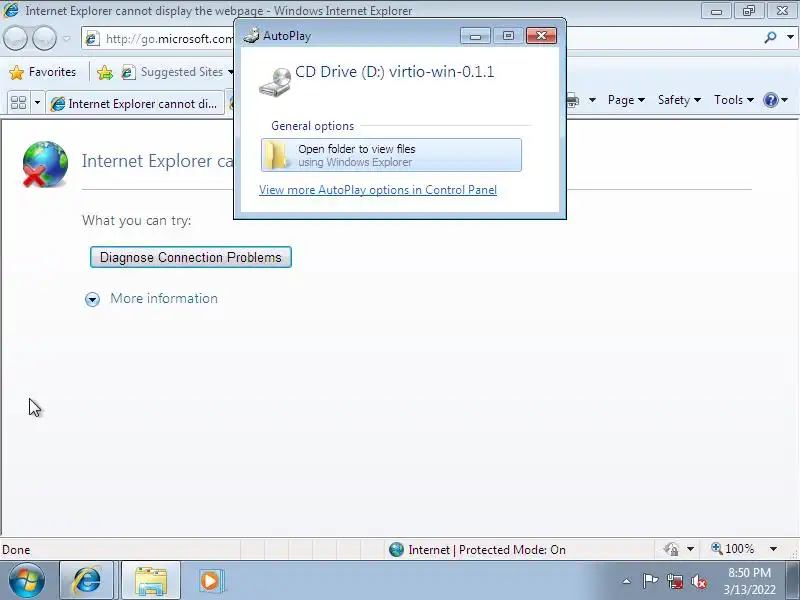The image size is (800, 600).
Task: Open the status bar privacy dropdown arrow
Action: click(690, 549)
